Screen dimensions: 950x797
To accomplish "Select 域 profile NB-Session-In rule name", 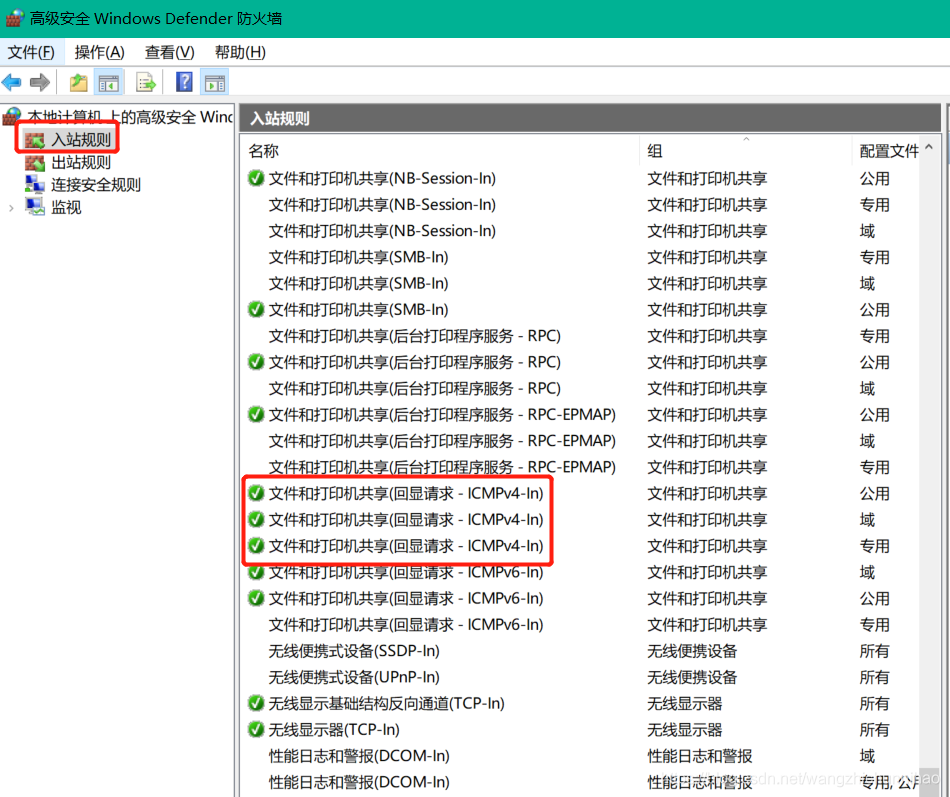I will click(x=382, y=231).
